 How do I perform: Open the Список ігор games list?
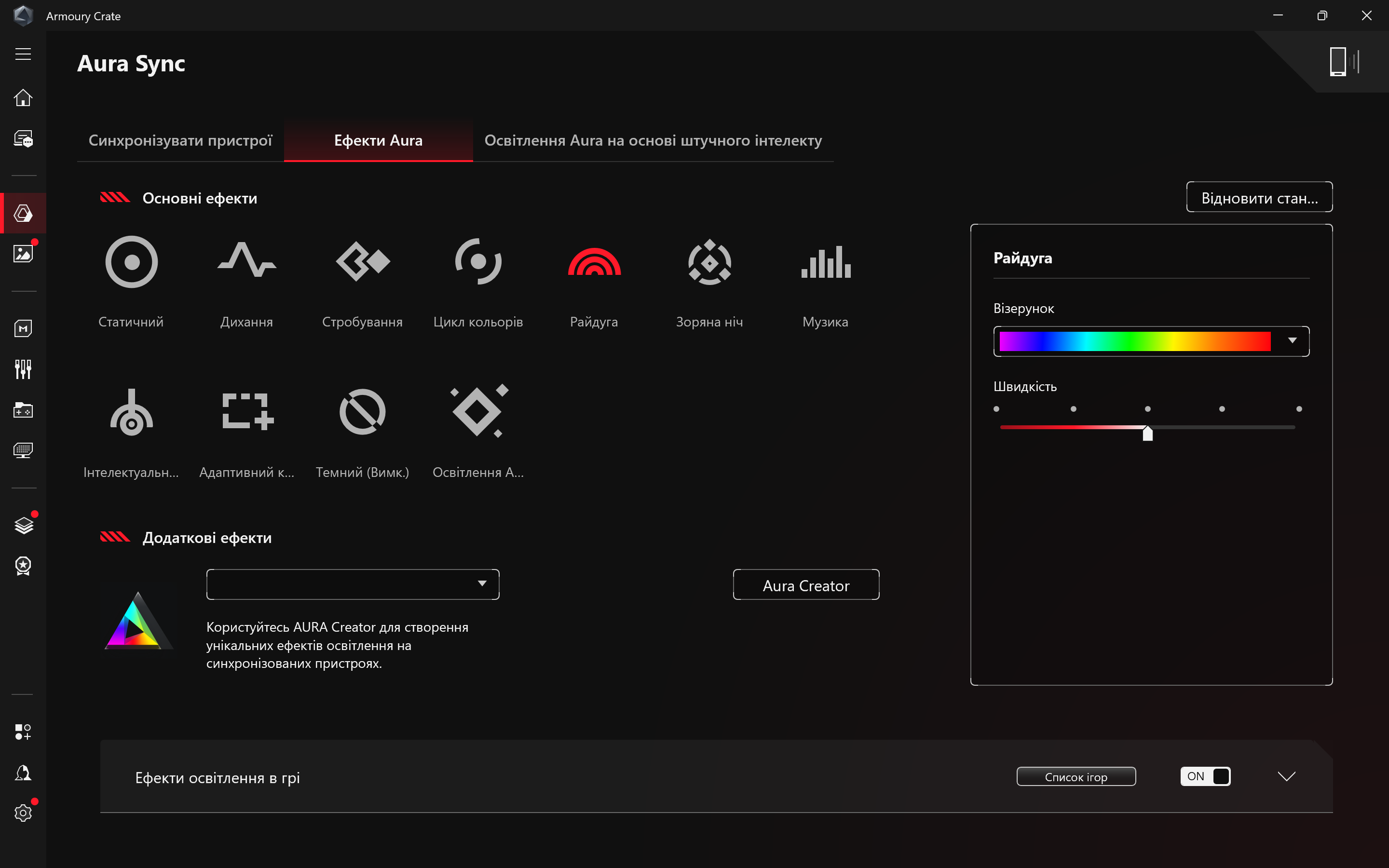1076,776
